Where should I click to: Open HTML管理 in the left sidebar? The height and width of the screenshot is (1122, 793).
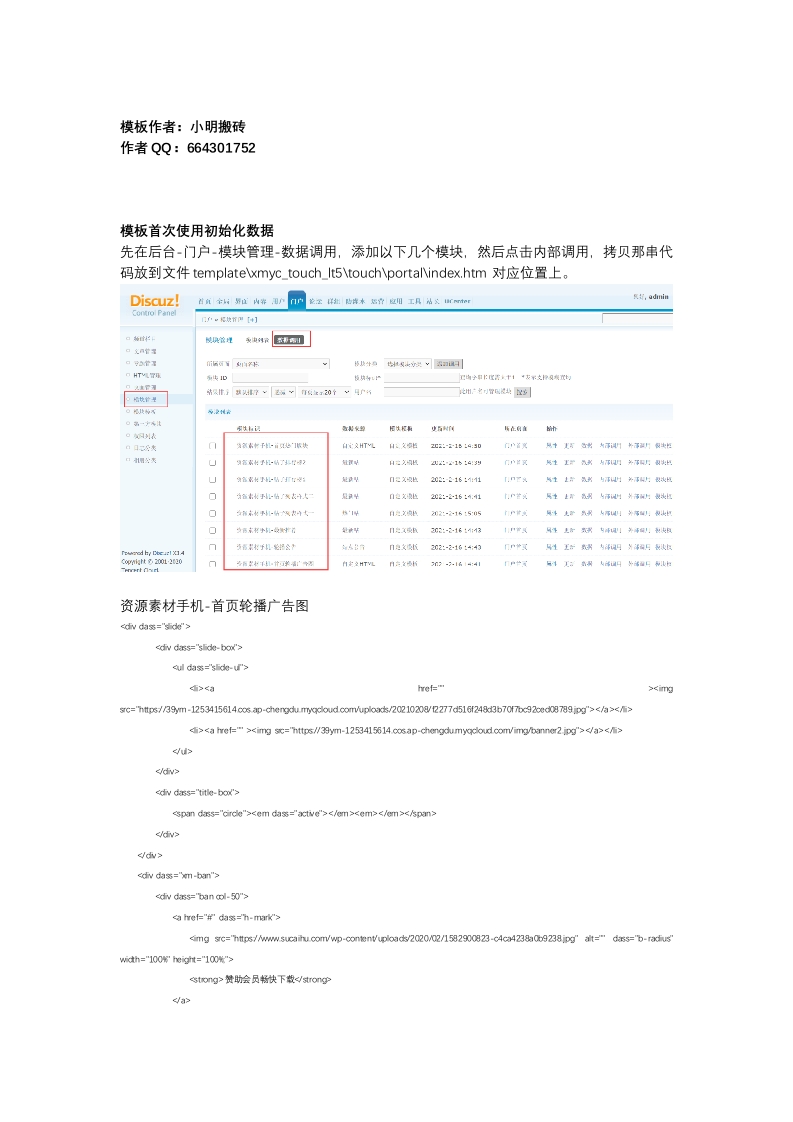click(x=147, y=375)
